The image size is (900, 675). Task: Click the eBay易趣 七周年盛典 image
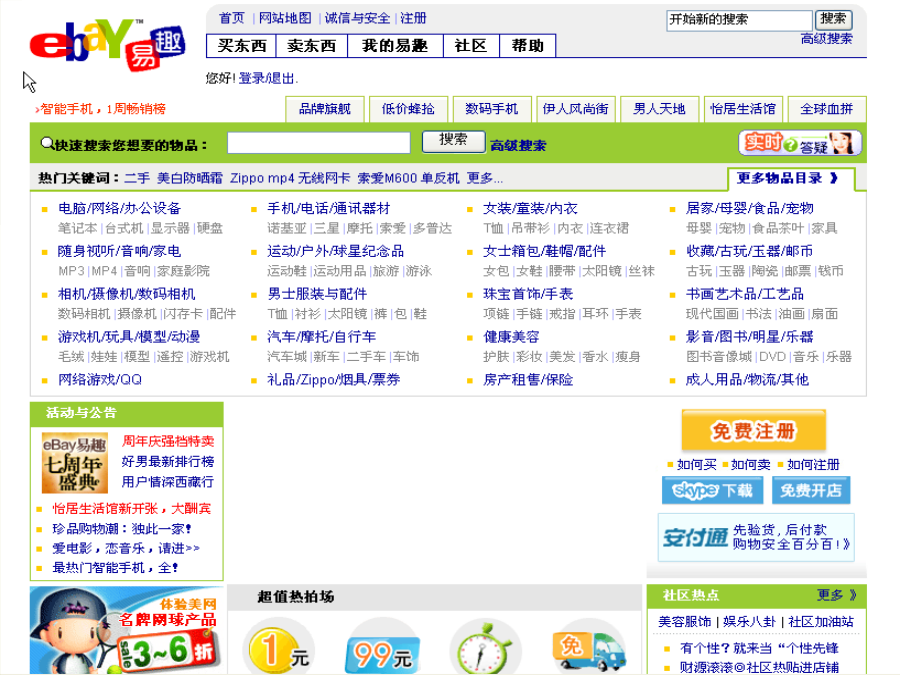tap(75, 463)
